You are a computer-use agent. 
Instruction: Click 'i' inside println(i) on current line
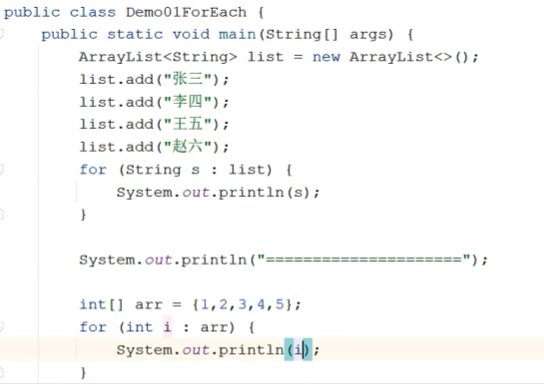tap(298, 350)
